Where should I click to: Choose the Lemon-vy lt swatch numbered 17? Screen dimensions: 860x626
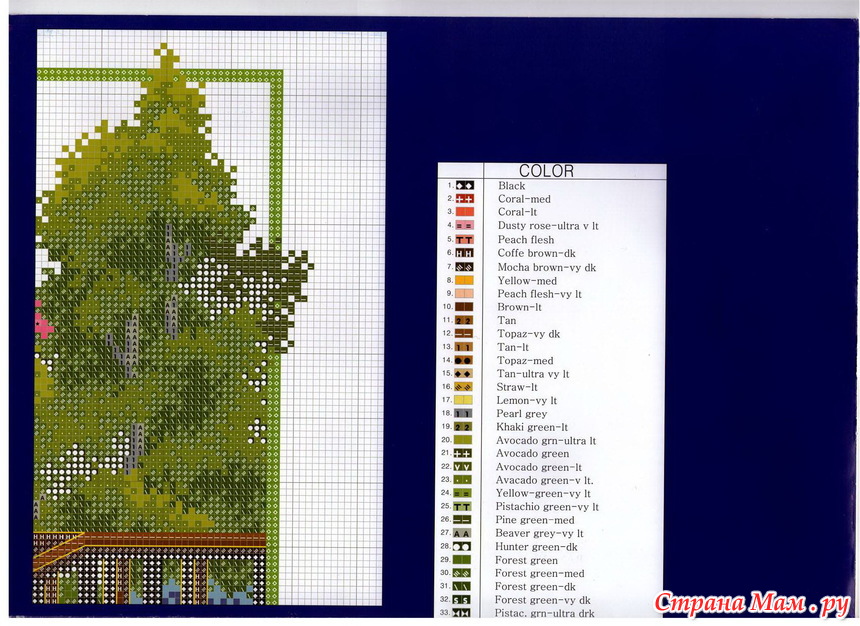coord(463,400)
